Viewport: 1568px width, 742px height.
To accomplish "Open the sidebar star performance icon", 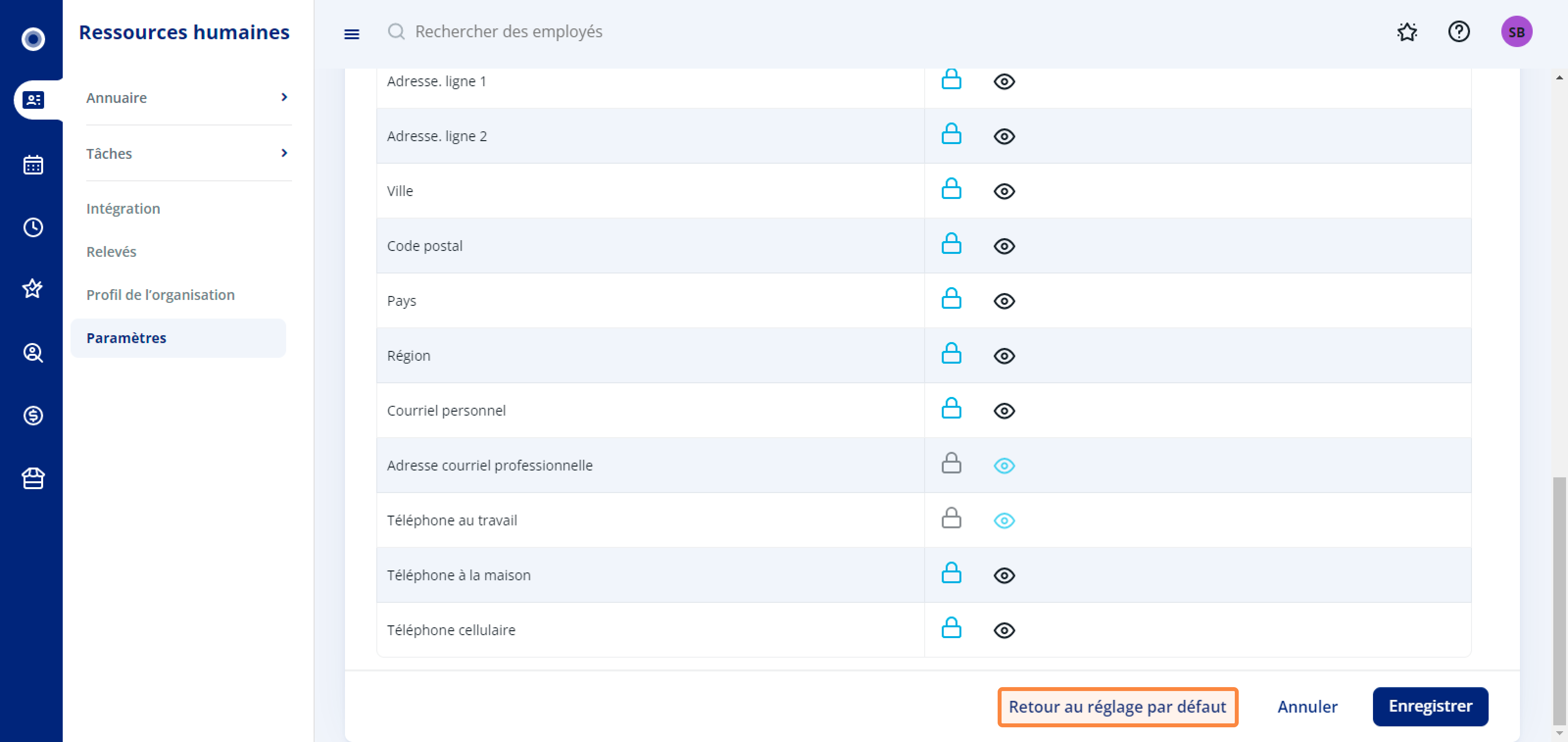I will point(33,289).
